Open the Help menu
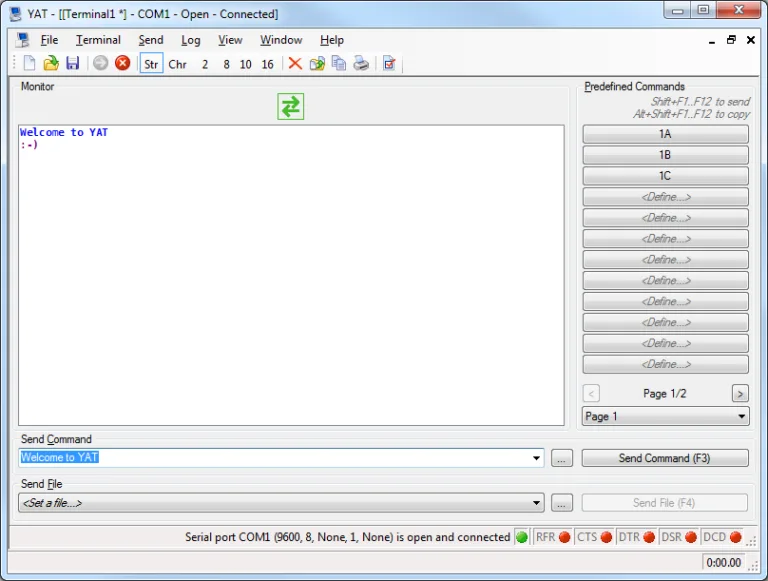This screenshot has width=768, height=581. (332, 40)
